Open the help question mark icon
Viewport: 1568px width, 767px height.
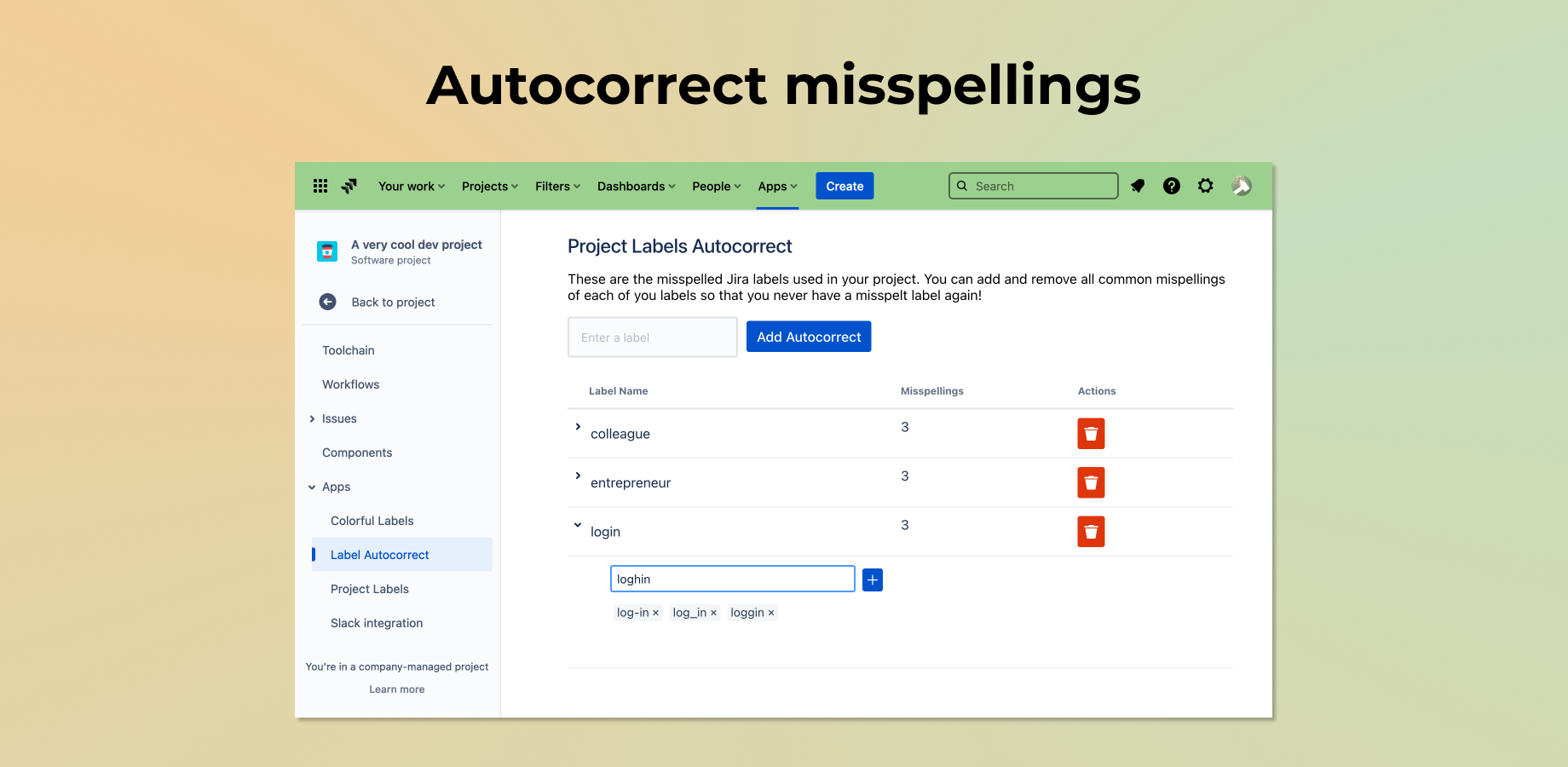[1172, 186]
